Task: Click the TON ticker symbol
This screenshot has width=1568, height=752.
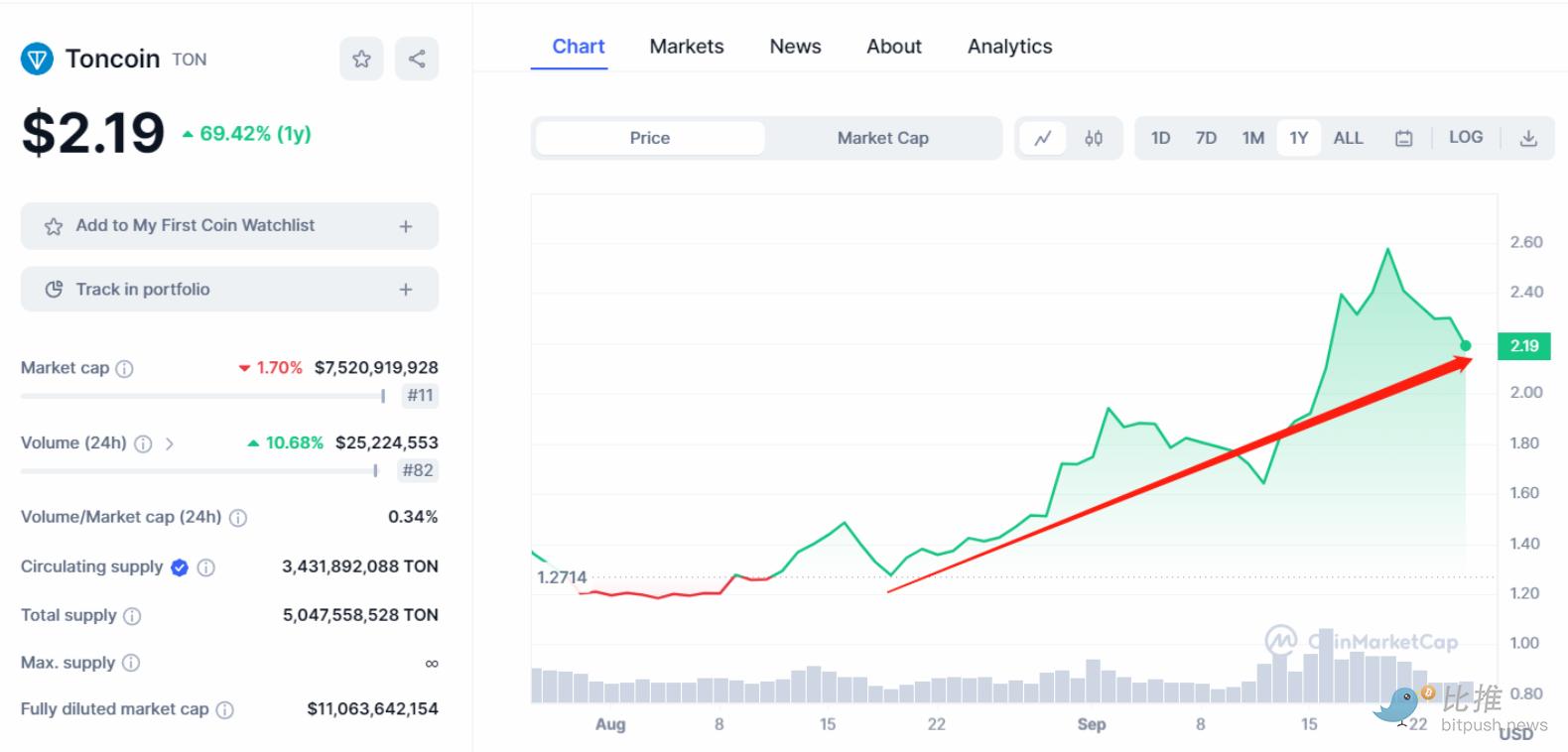Action: click(190, 60)
